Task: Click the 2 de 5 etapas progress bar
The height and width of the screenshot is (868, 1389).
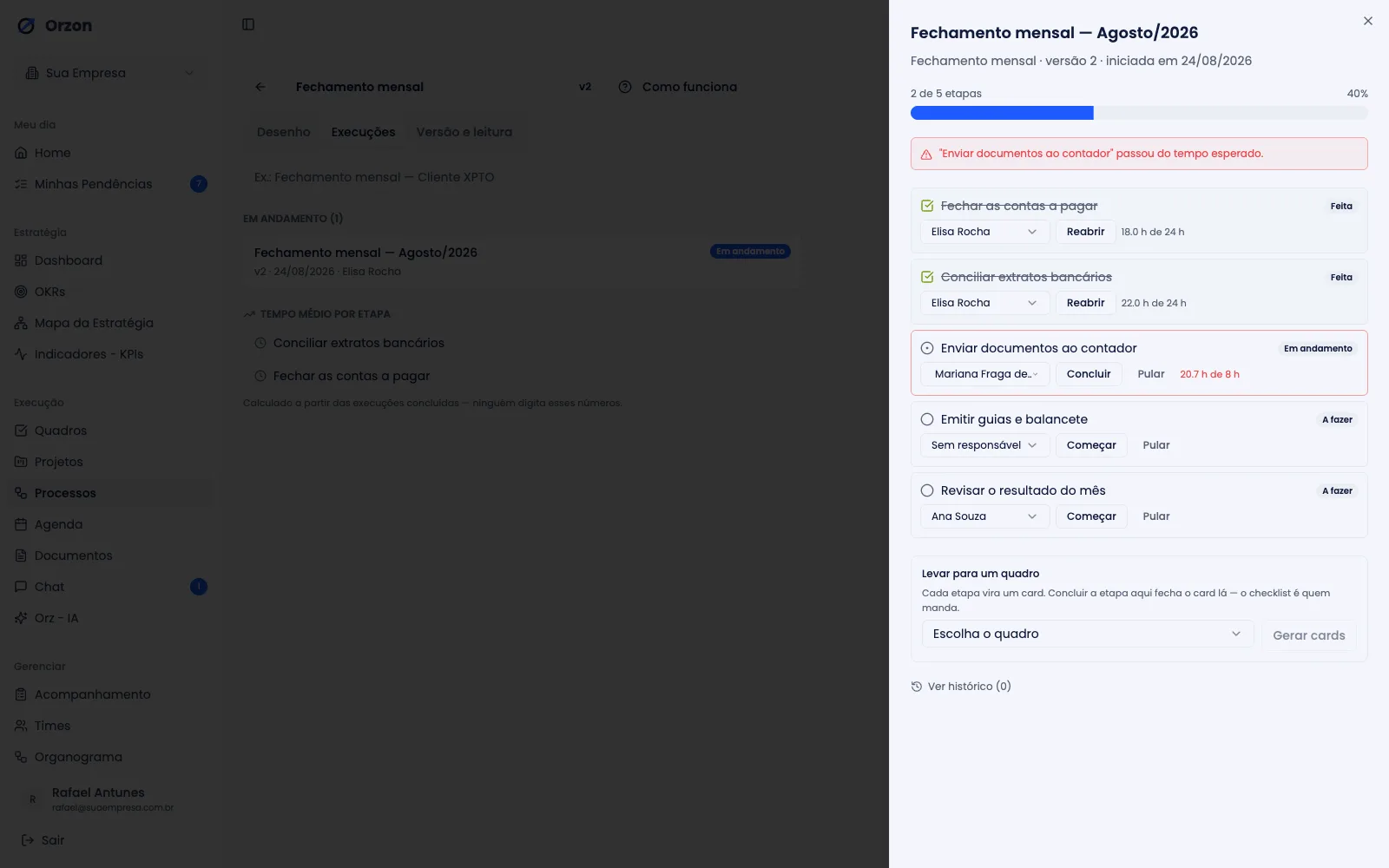Action: pos(1139,113)
